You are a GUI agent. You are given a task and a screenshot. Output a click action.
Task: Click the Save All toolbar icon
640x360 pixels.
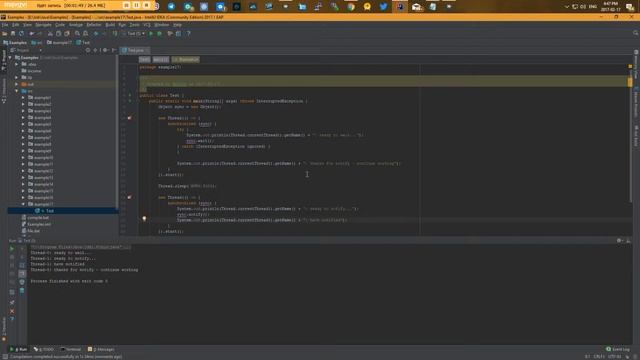(13, 33)
